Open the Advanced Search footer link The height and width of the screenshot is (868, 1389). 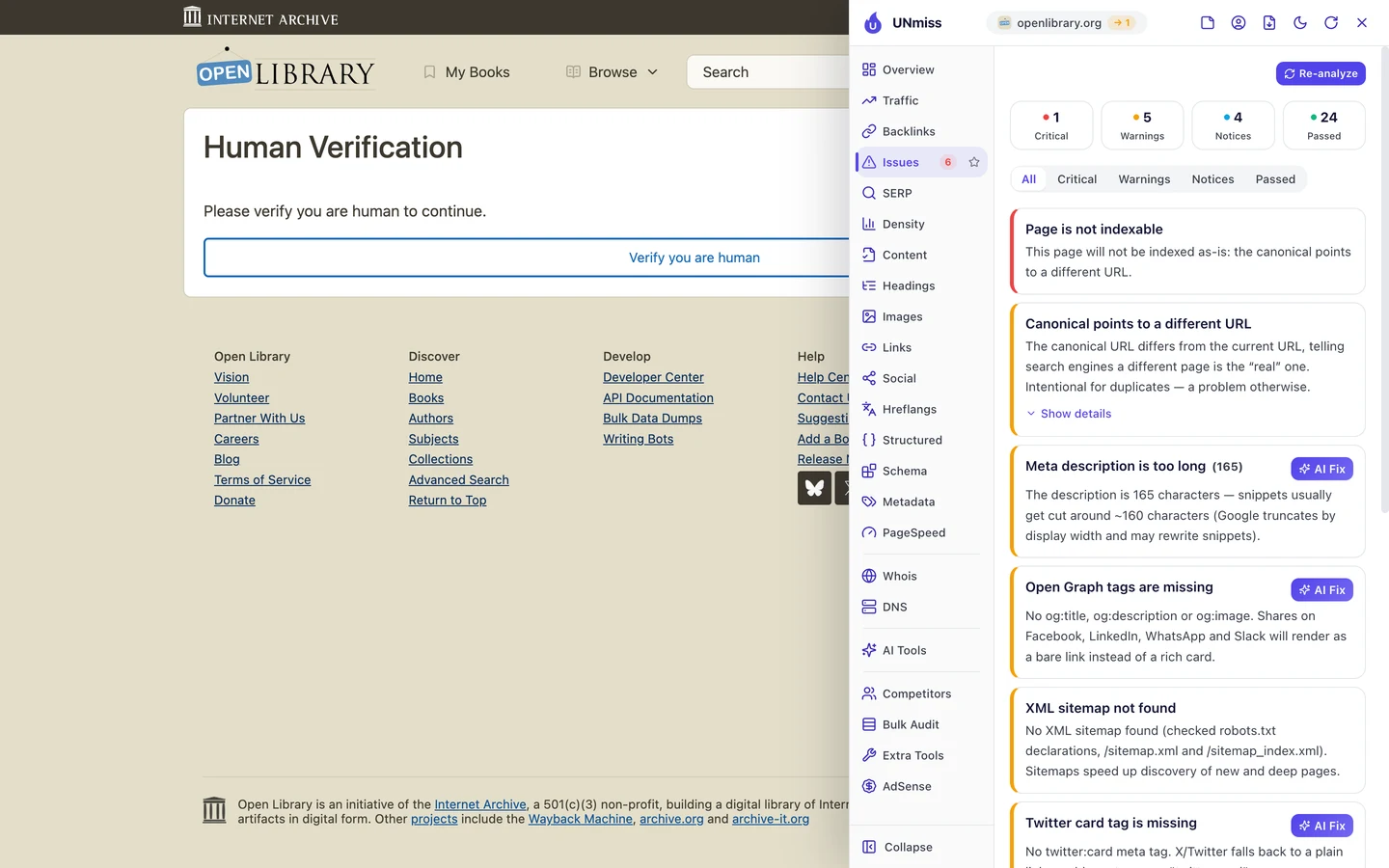458,479
